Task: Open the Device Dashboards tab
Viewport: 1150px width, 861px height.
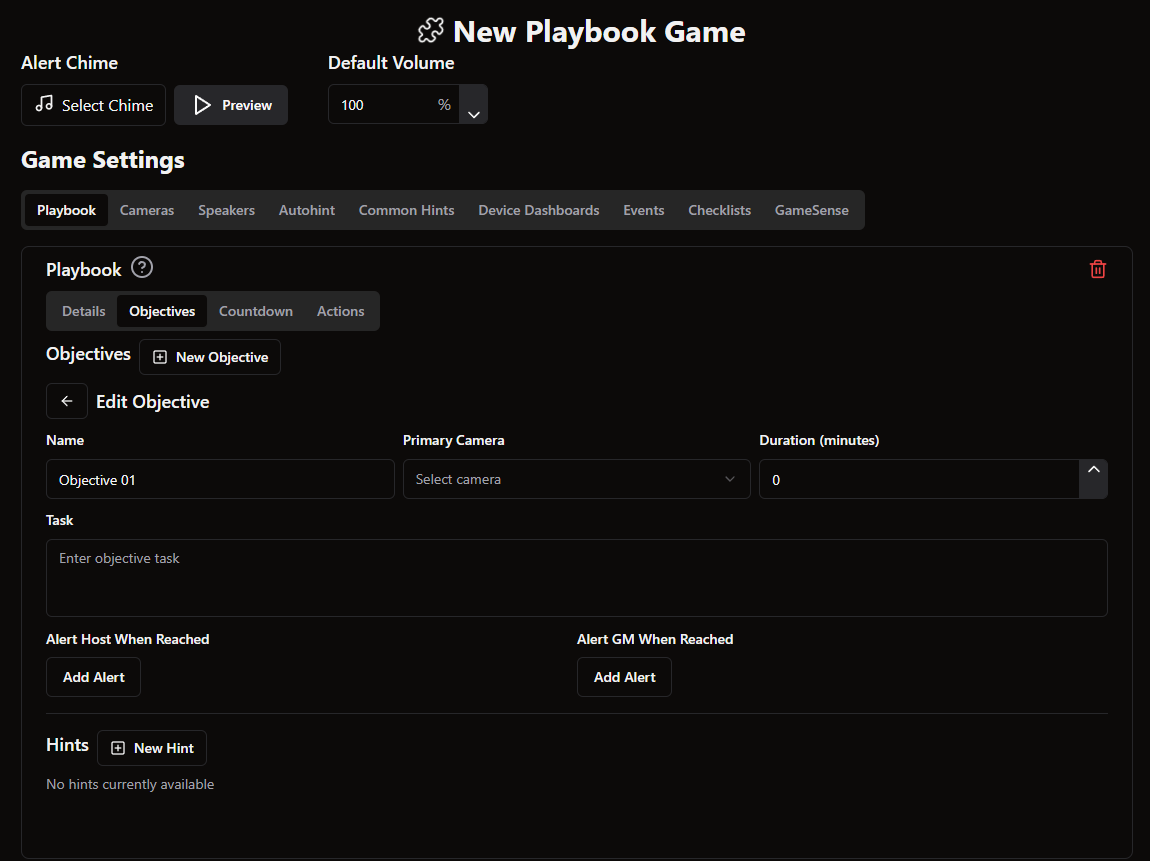Action: pyautogui.click(x=538, y=210)
